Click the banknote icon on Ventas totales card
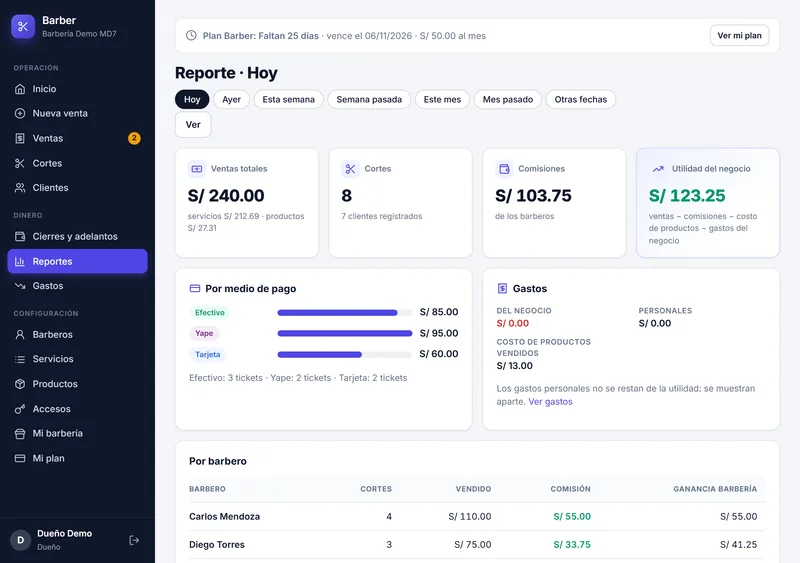This screenshot has height=563, width=800. [x=197, y=168]
